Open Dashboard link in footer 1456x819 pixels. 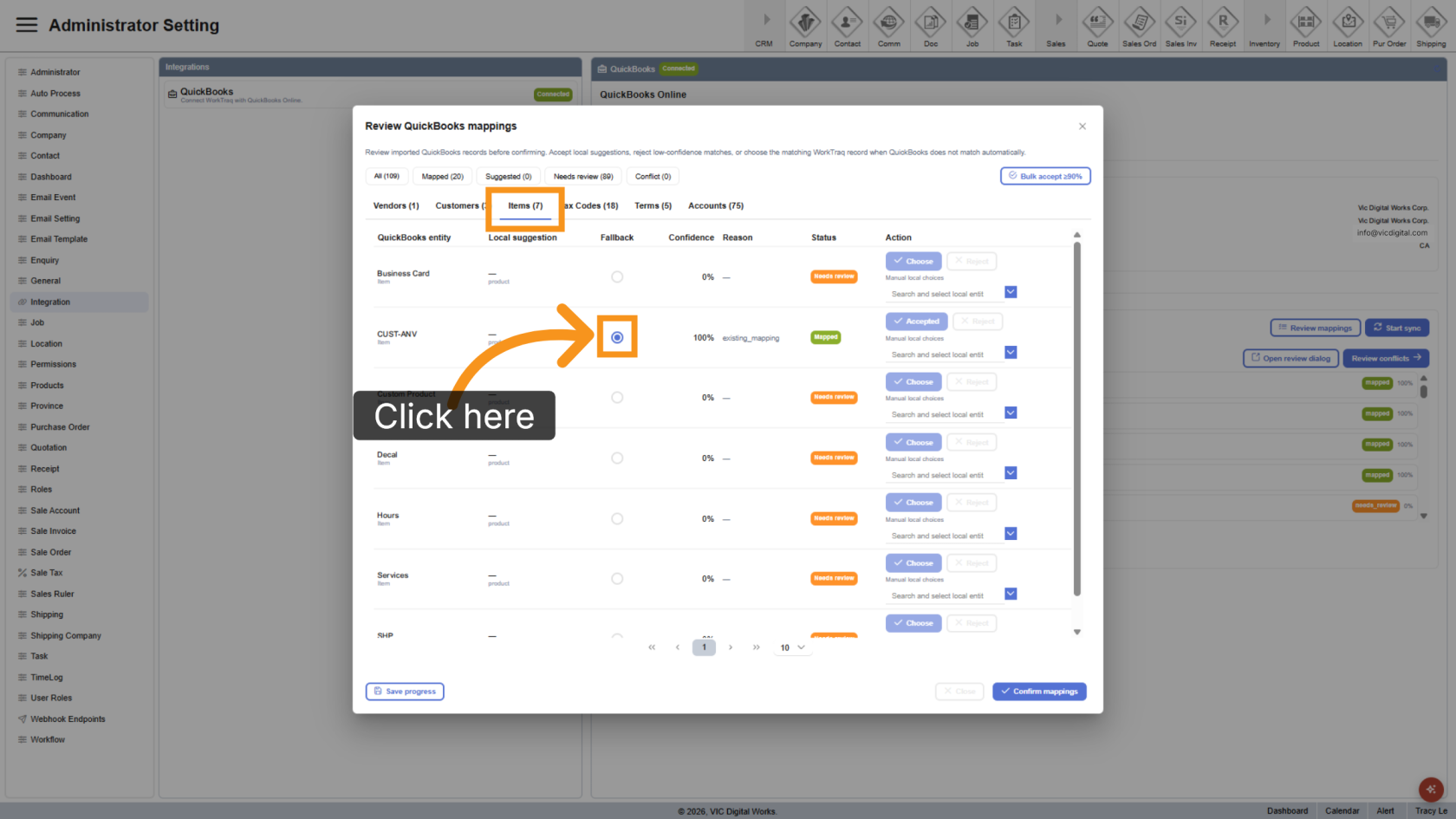[1287, 811]
